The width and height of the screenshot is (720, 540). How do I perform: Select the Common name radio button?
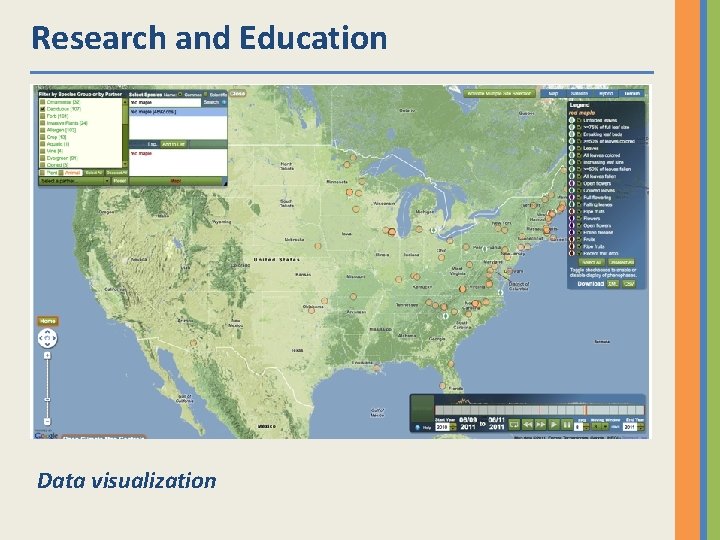click(x=180, y=94)
